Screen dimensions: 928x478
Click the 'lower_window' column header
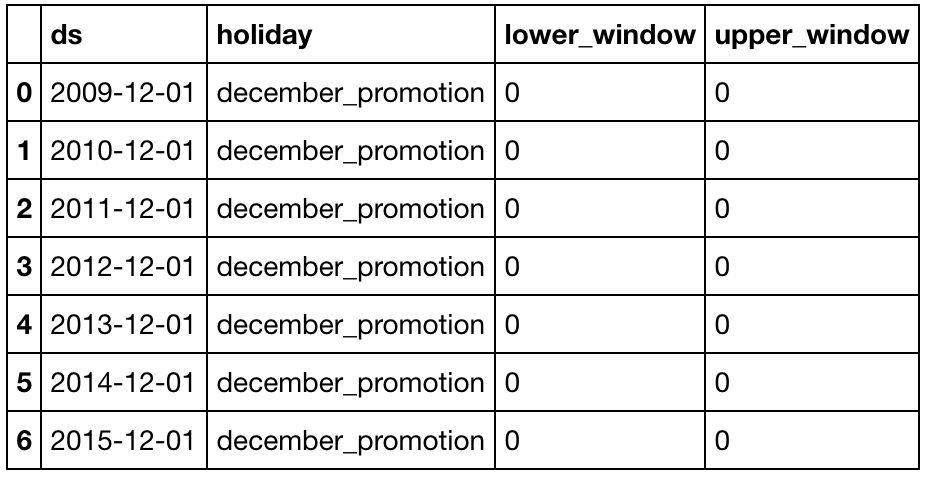tap(599, 36)
